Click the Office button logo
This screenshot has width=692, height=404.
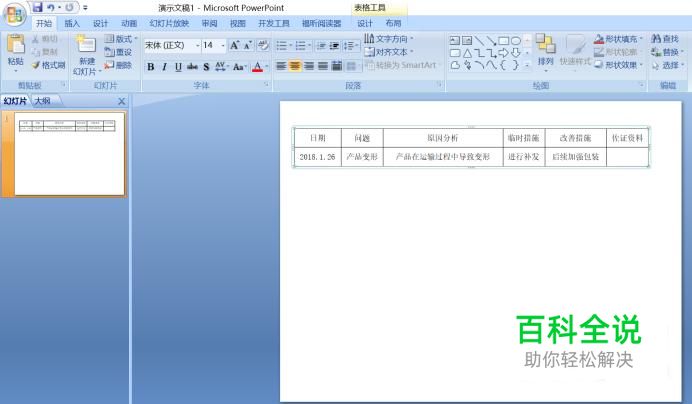(14, 15)
